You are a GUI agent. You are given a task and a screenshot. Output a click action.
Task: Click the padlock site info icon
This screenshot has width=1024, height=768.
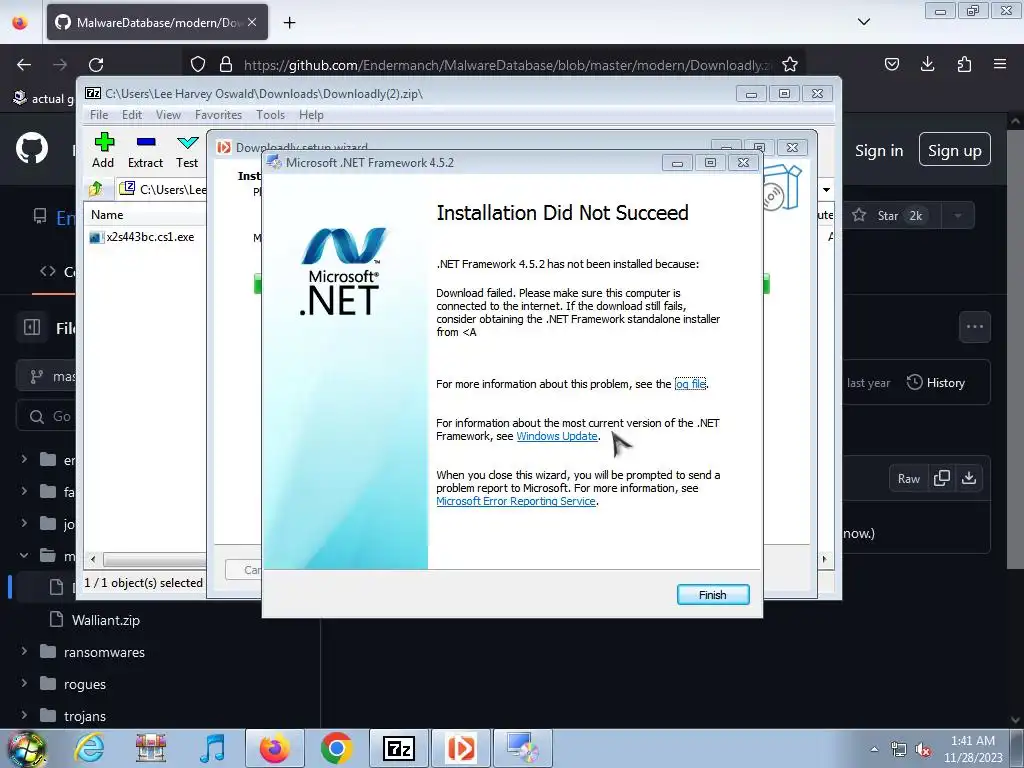tap(226, 65)
